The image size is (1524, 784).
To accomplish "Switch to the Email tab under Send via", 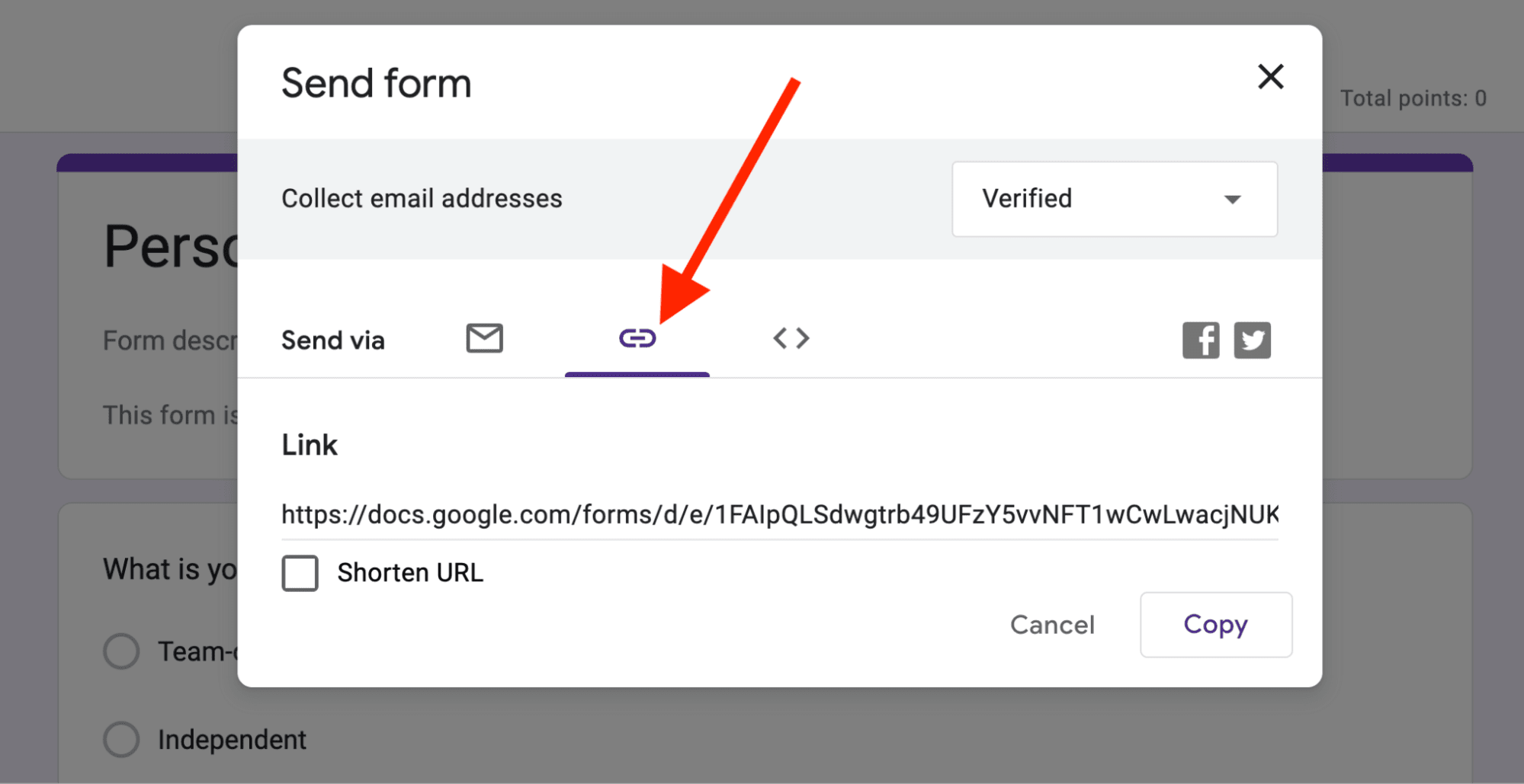I will [484, 338].
